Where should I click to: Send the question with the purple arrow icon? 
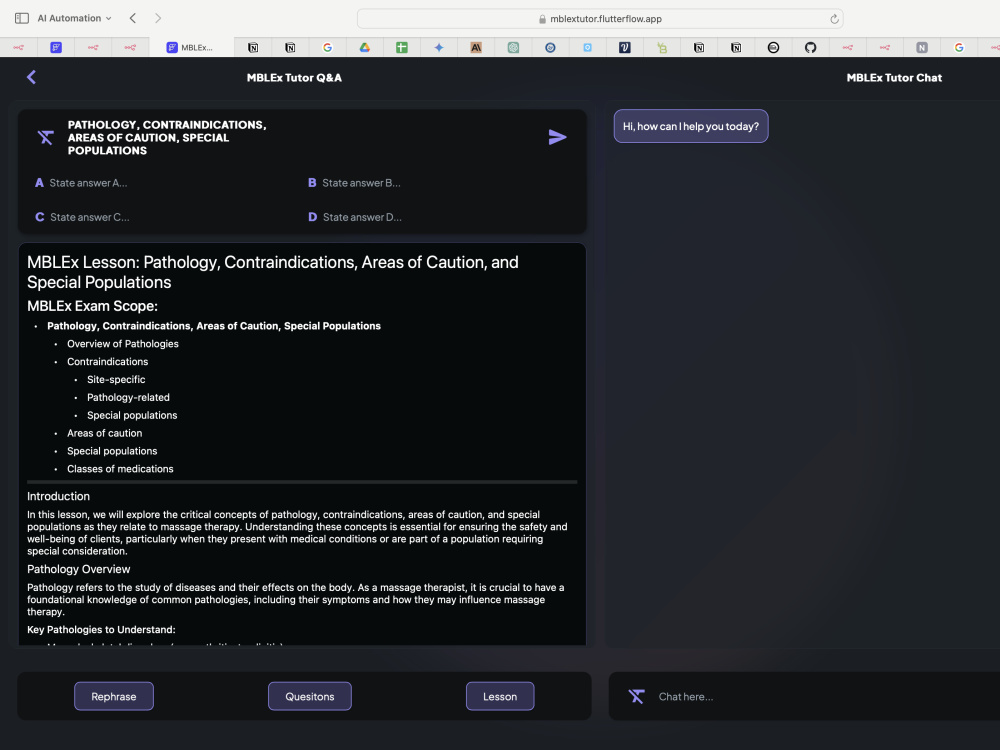[557, 137]
